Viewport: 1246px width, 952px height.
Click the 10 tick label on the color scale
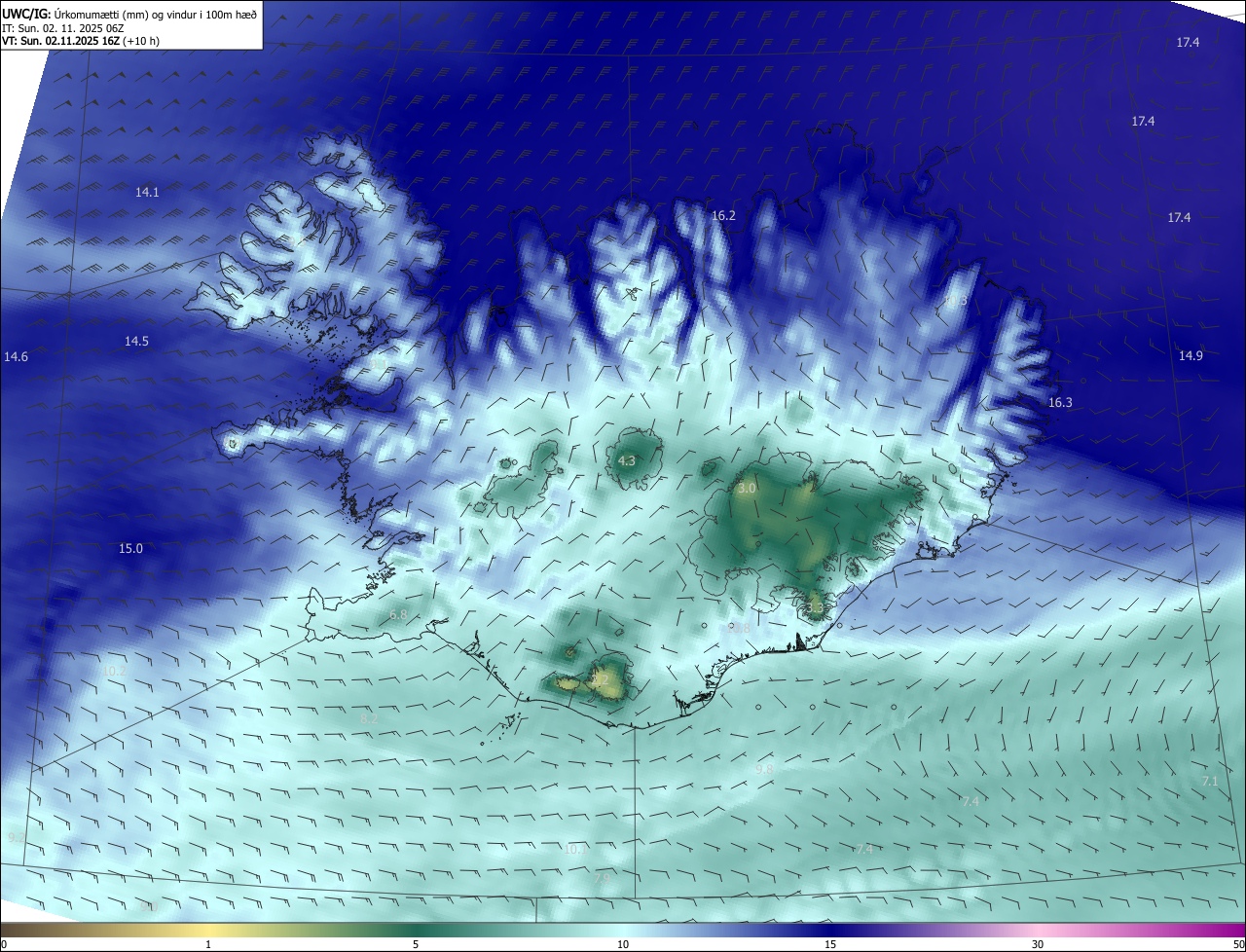click(623, 944)
